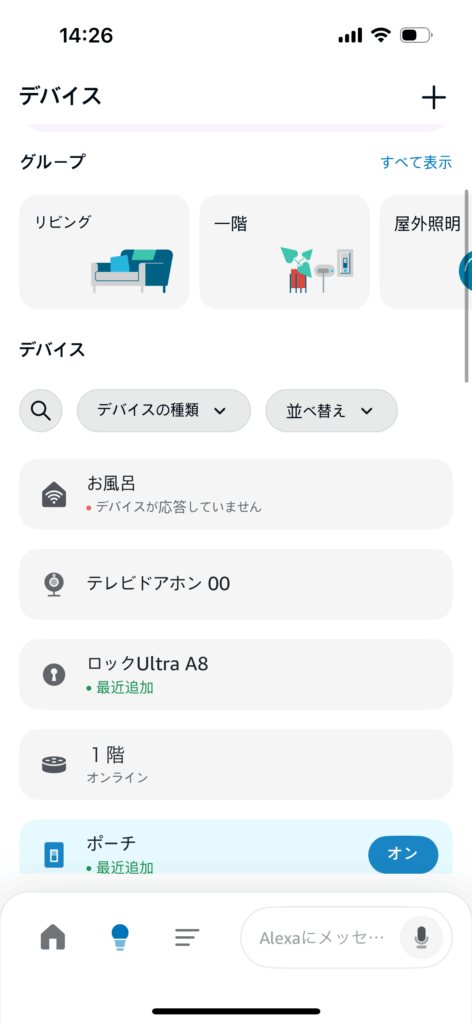Tap the すべて表示 link for groups

(417, 163)
